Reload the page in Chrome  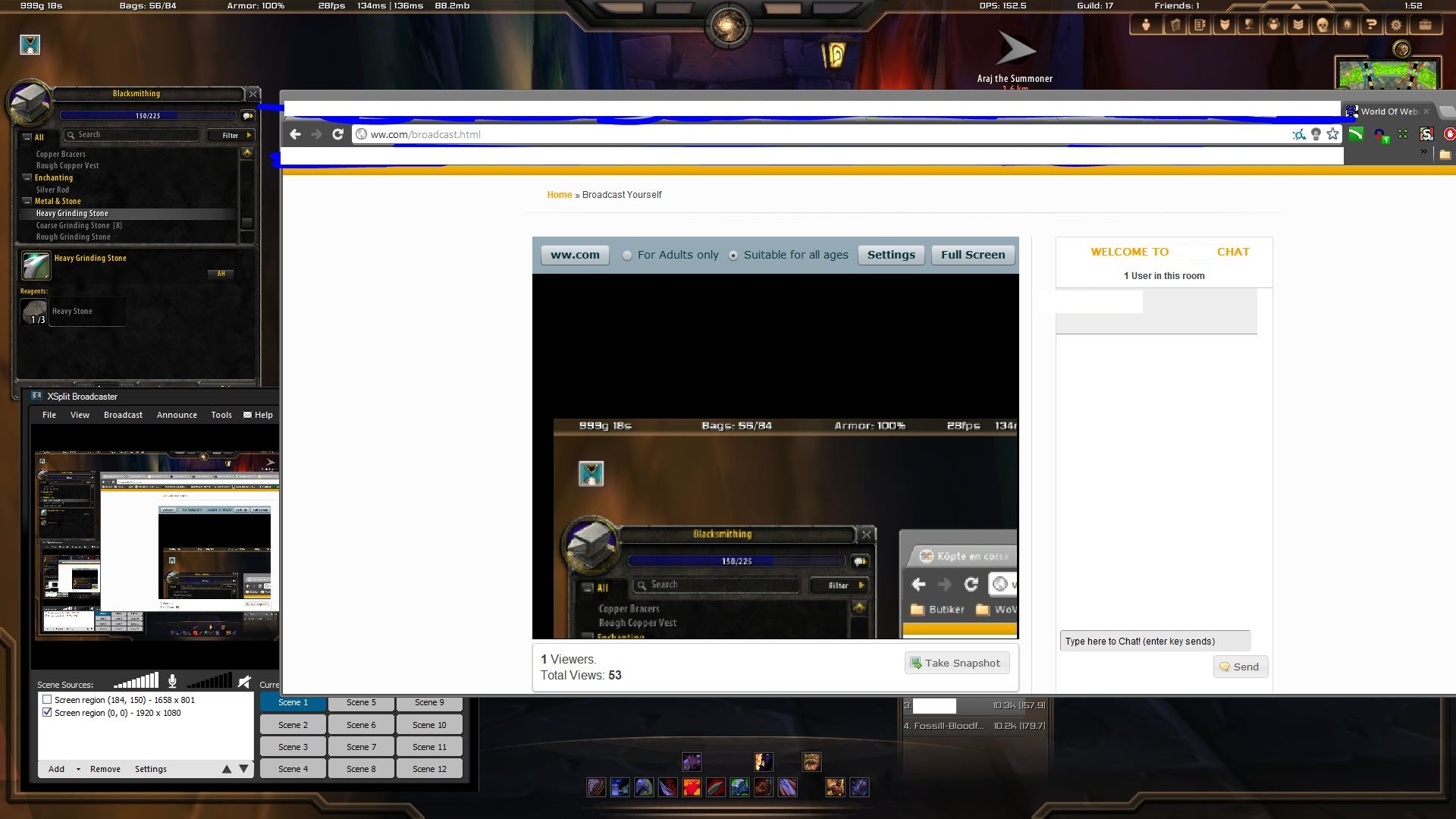coord(338,134)
